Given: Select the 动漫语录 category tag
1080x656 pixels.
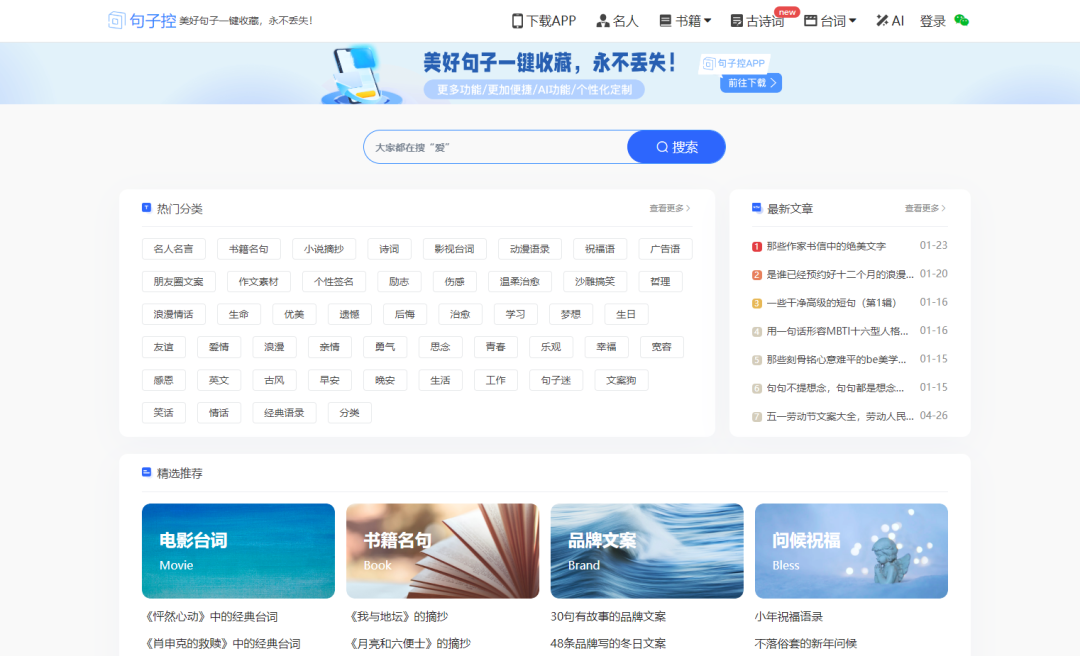Looking at the screenshot, I should pos(530,249).
